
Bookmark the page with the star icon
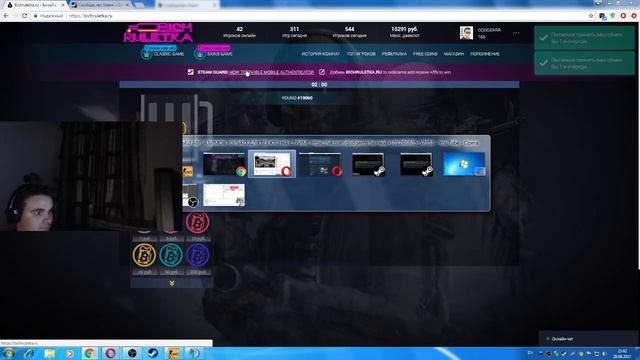[591, 16]
